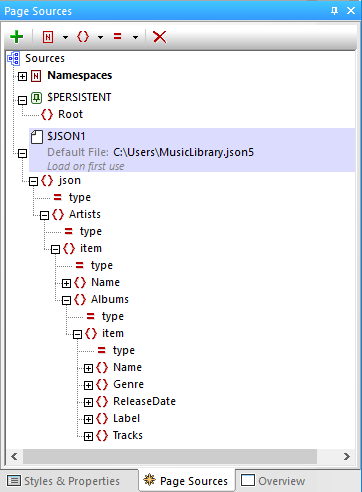Image resolution: width=362 pixels, height=492 pixels.
Task: Collapse the Artists node
Action: [x=44, y=216]
